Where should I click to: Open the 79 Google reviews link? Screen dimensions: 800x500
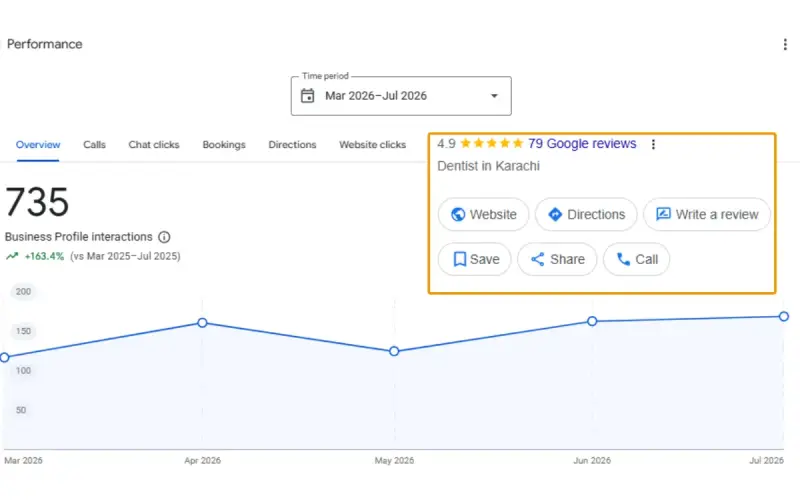(582, 144)
